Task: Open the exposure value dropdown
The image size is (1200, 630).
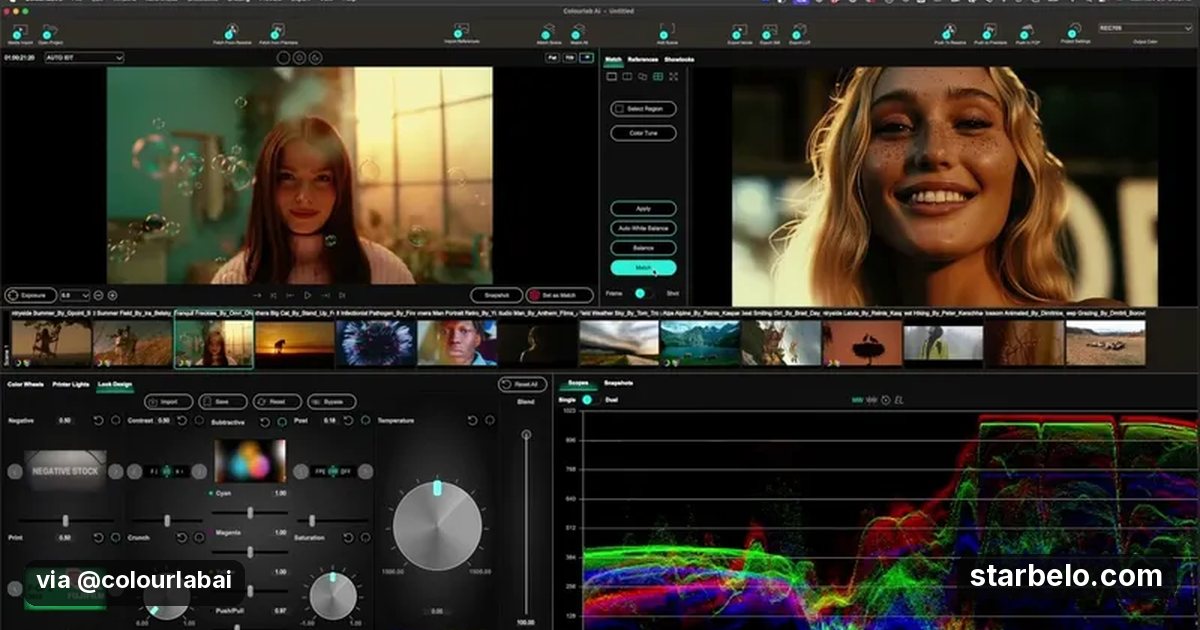Action: click(75, 295)
